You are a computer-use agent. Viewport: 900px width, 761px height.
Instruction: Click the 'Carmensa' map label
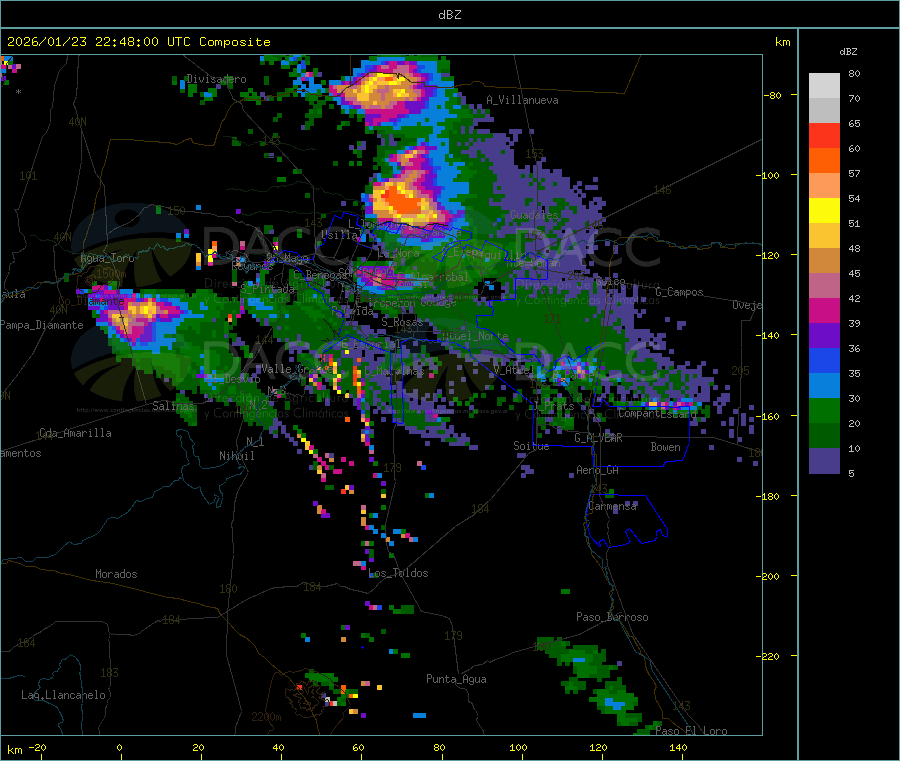[612, 507]
